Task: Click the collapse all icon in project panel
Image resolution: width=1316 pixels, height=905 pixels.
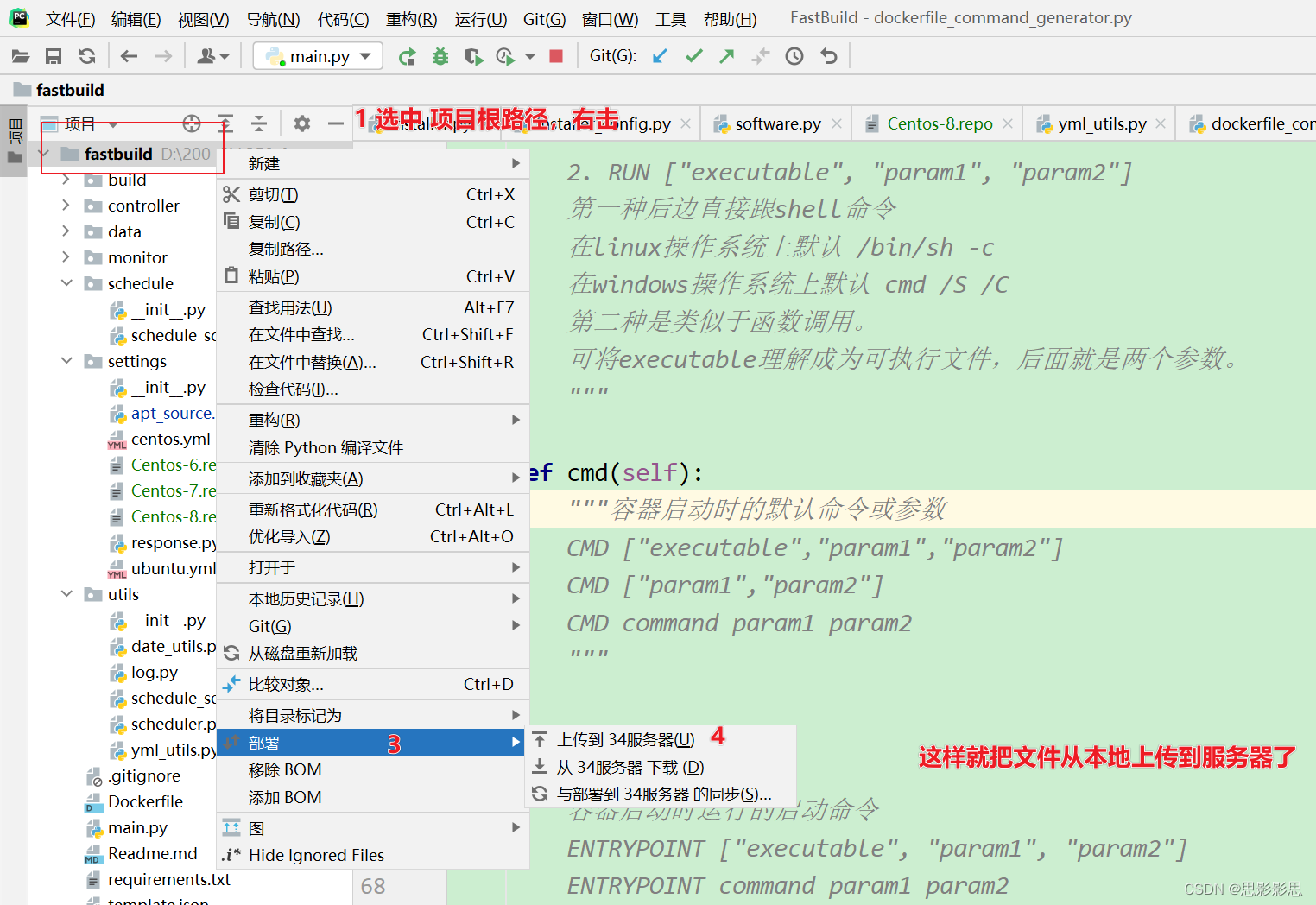Action: click(x=259, y=123)
